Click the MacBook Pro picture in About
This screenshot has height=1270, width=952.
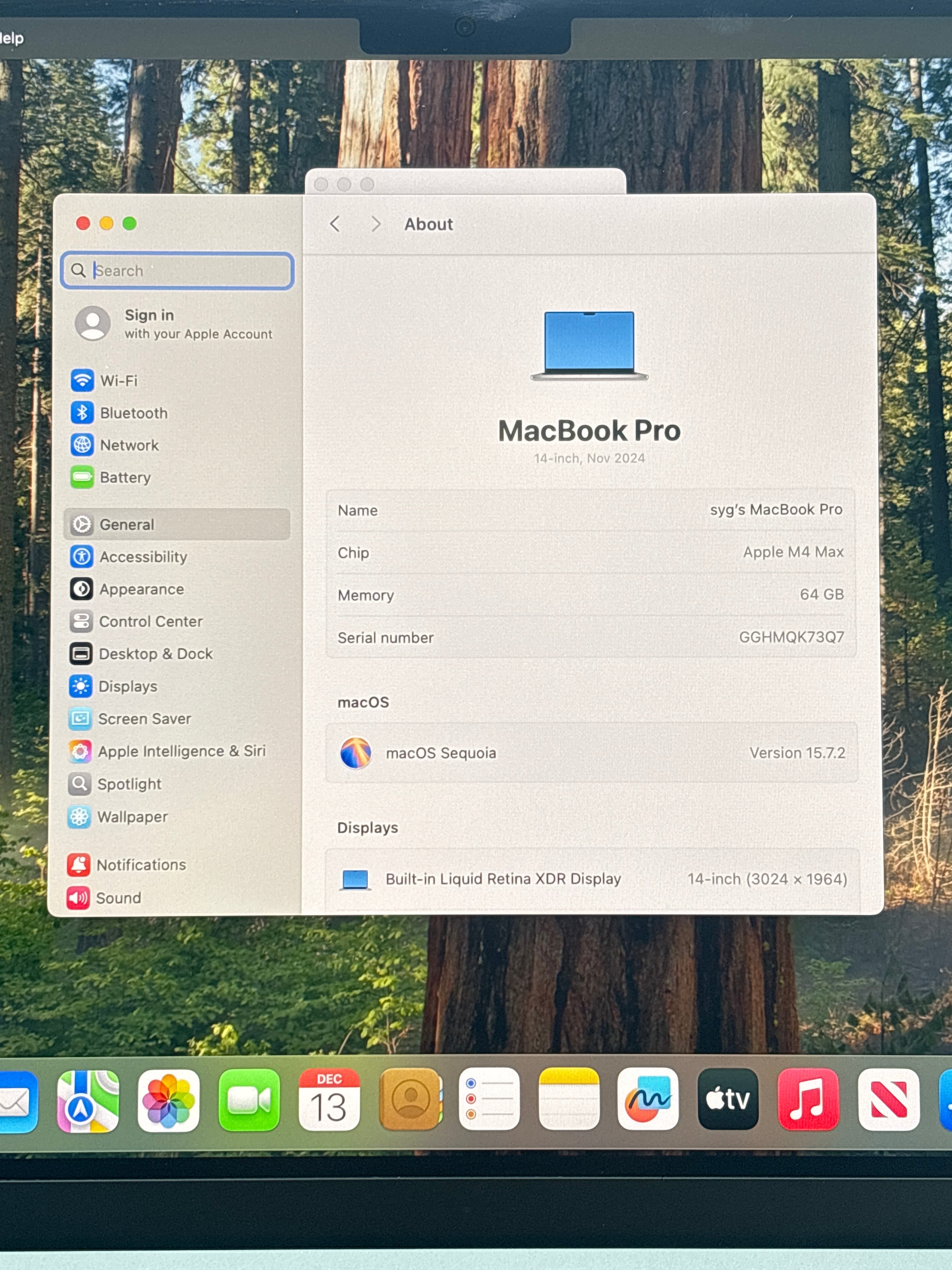point(589,346)
